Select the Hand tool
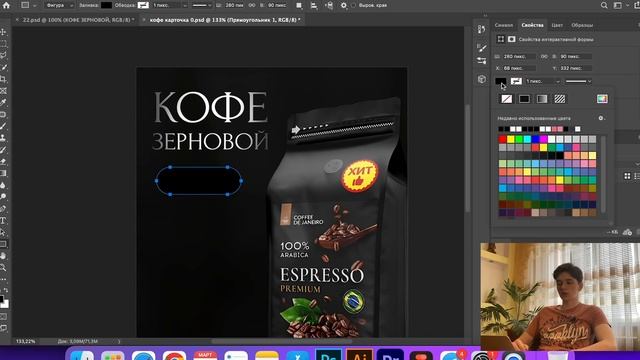 click(x=3, y=256)
